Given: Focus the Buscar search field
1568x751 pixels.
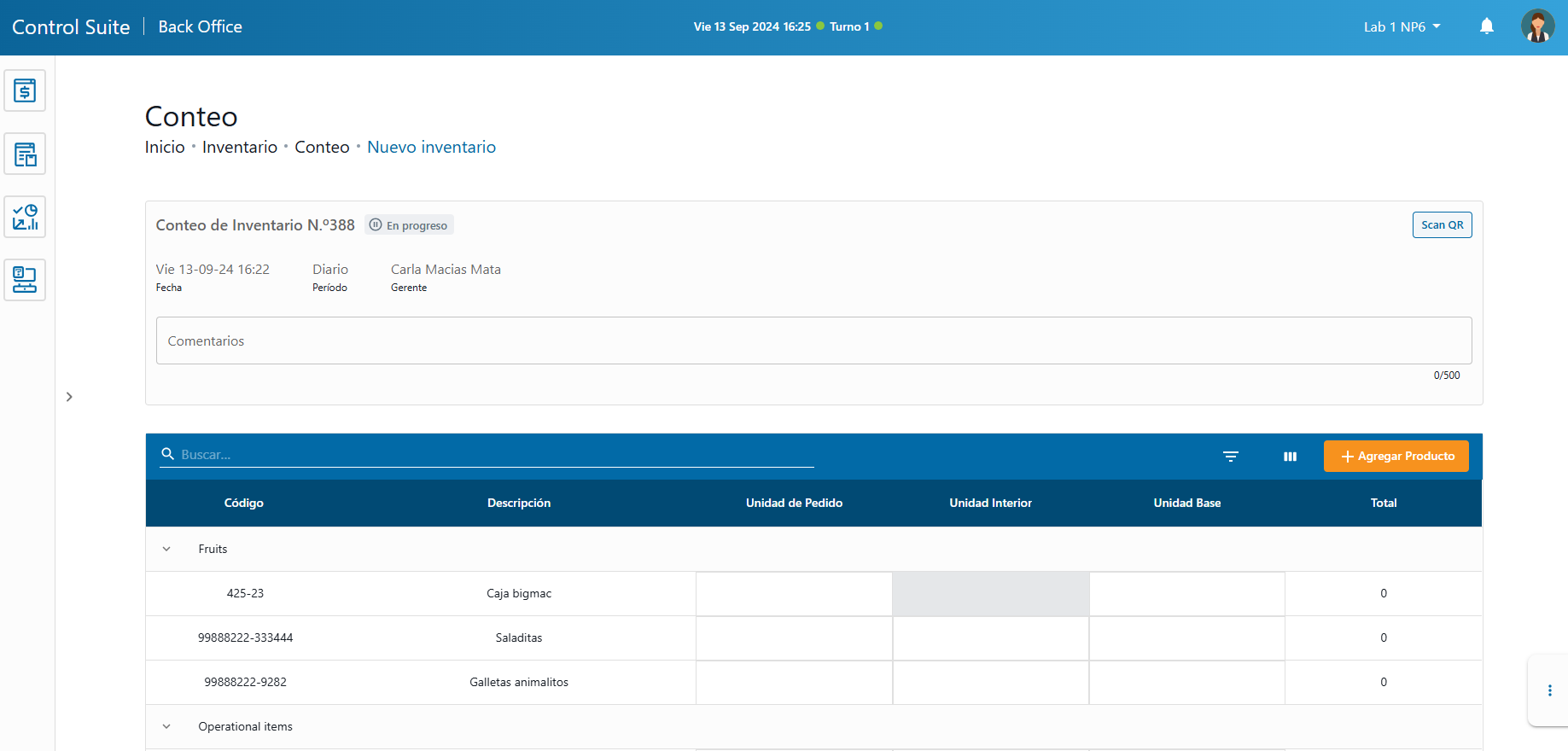Looking at the screenshot, I should [495, 455].
